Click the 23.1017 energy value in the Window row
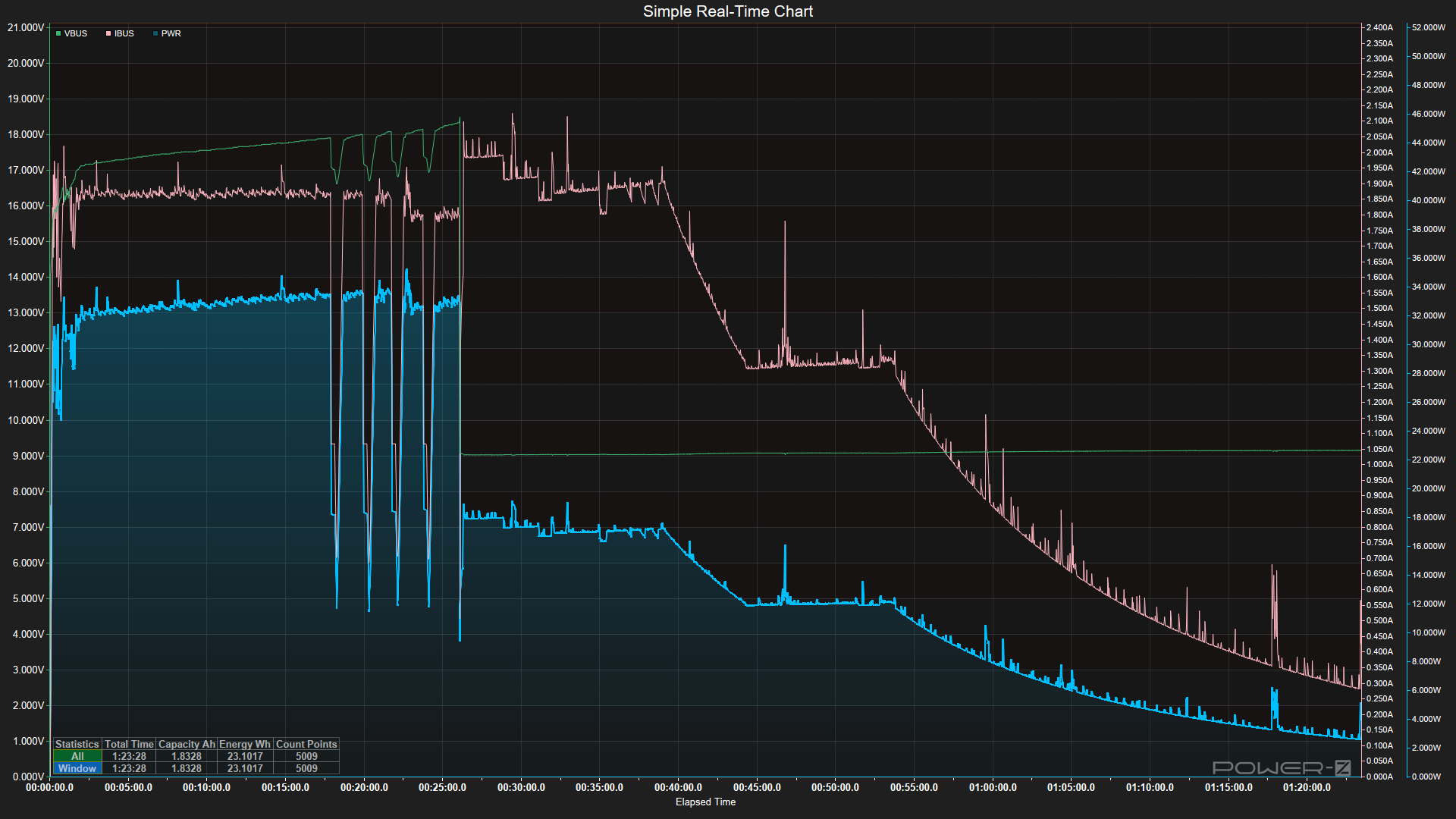The height and width of the screenshot is (819, 1456). pyautogui.click(x=245, y=768)
